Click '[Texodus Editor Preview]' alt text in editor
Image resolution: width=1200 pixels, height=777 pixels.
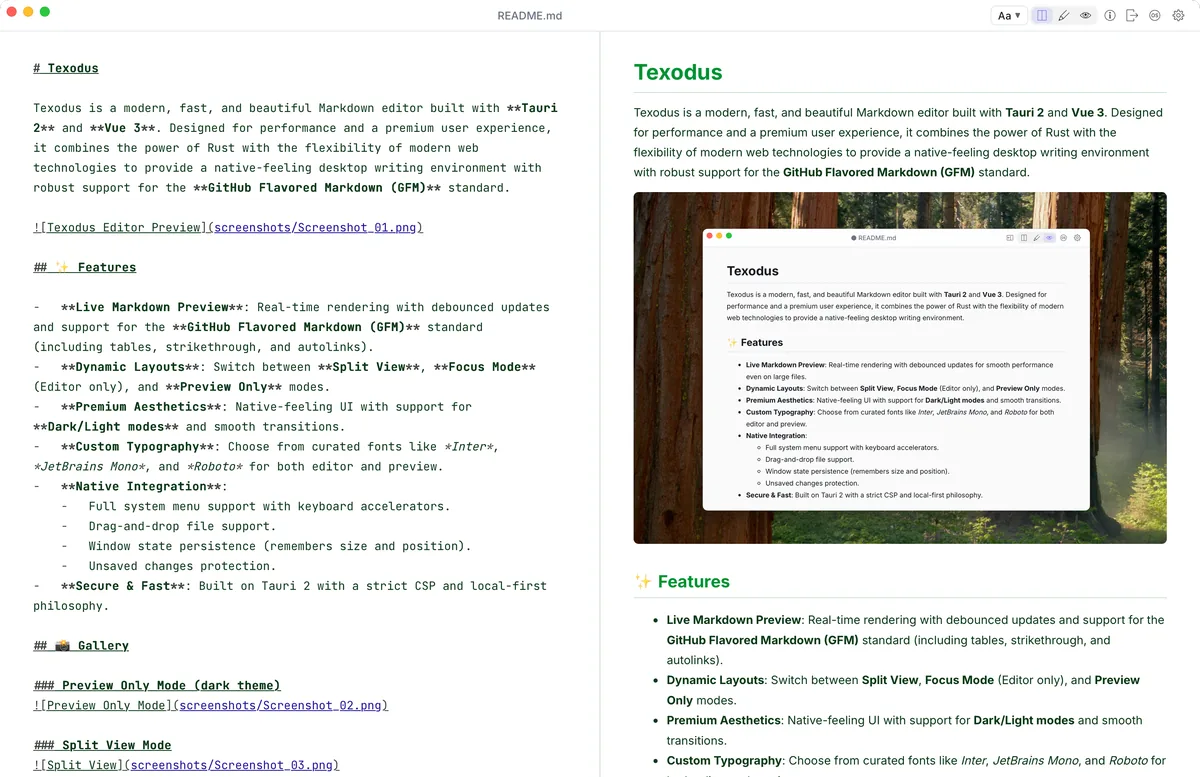pos(125,227)
